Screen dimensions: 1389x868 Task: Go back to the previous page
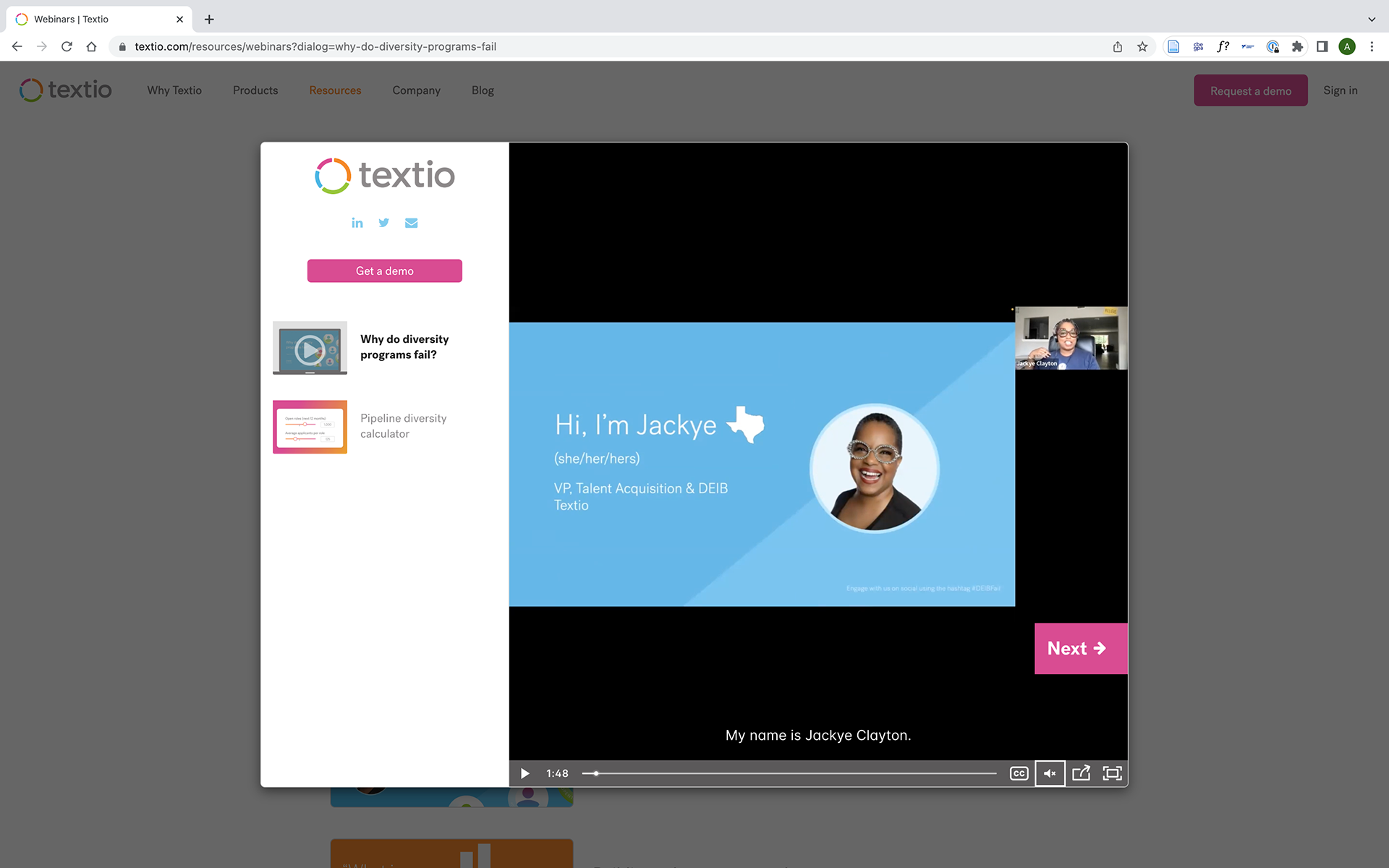coord(17,46)
